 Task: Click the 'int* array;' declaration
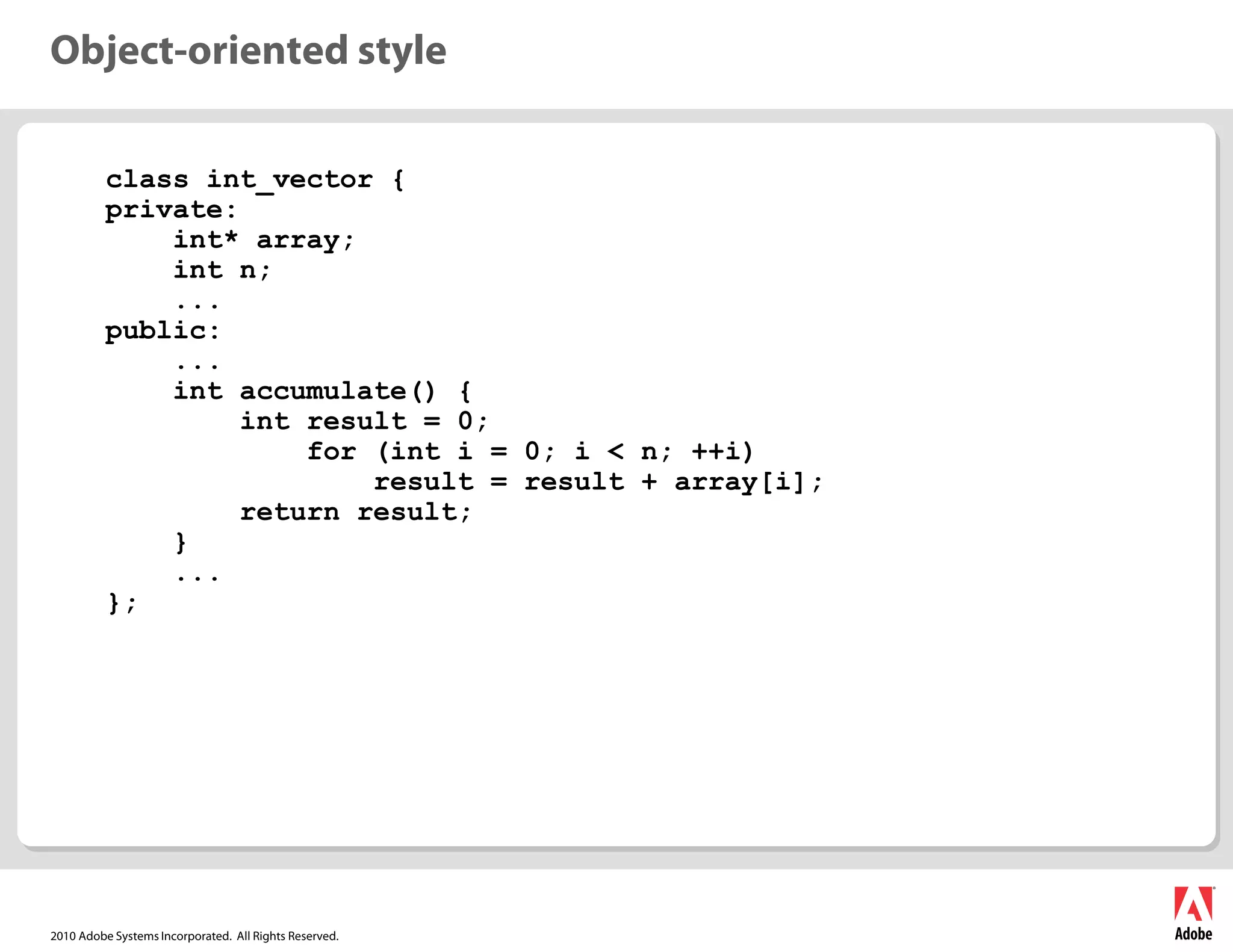point(264,241)
